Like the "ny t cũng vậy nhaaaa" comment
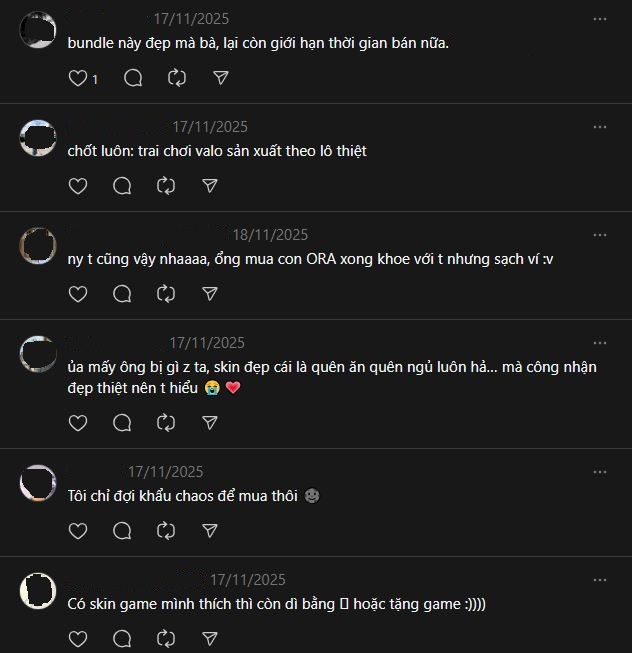 78,294
